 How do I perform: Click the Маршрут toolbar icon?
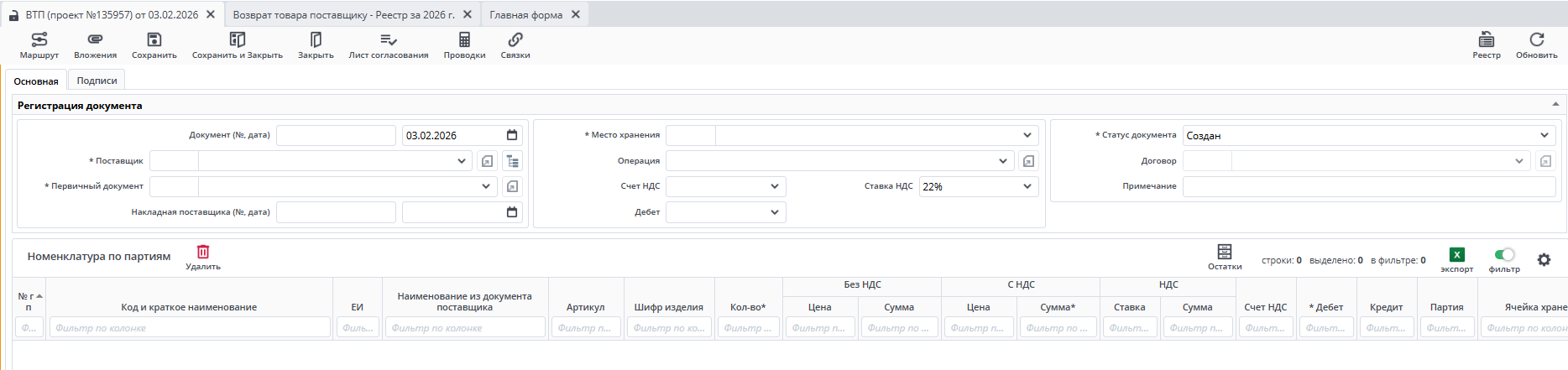tap(39, 39)
